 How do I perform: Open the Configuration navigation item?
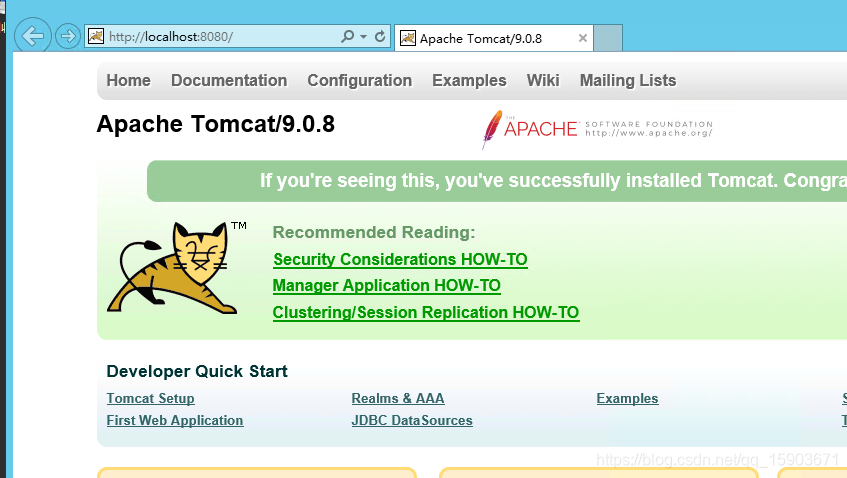360,80
